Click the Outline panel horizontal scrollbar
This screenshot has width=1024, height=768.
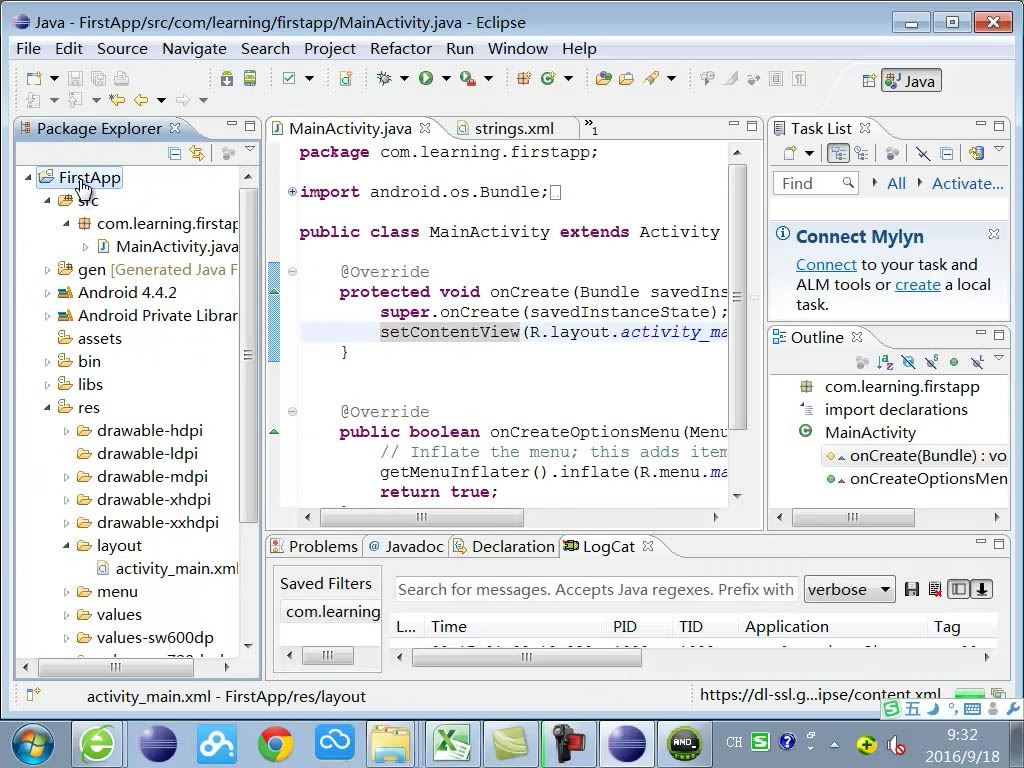click(x=853, y=517)
